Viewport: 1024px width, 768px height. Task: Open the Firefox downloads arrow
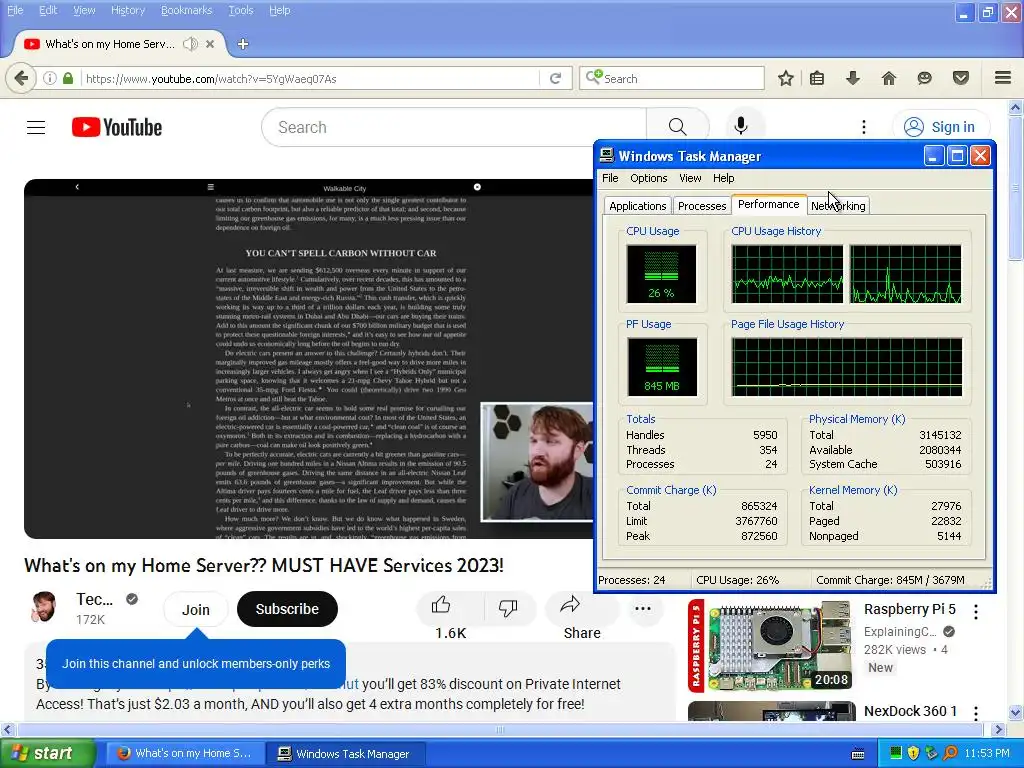(853, 78)
